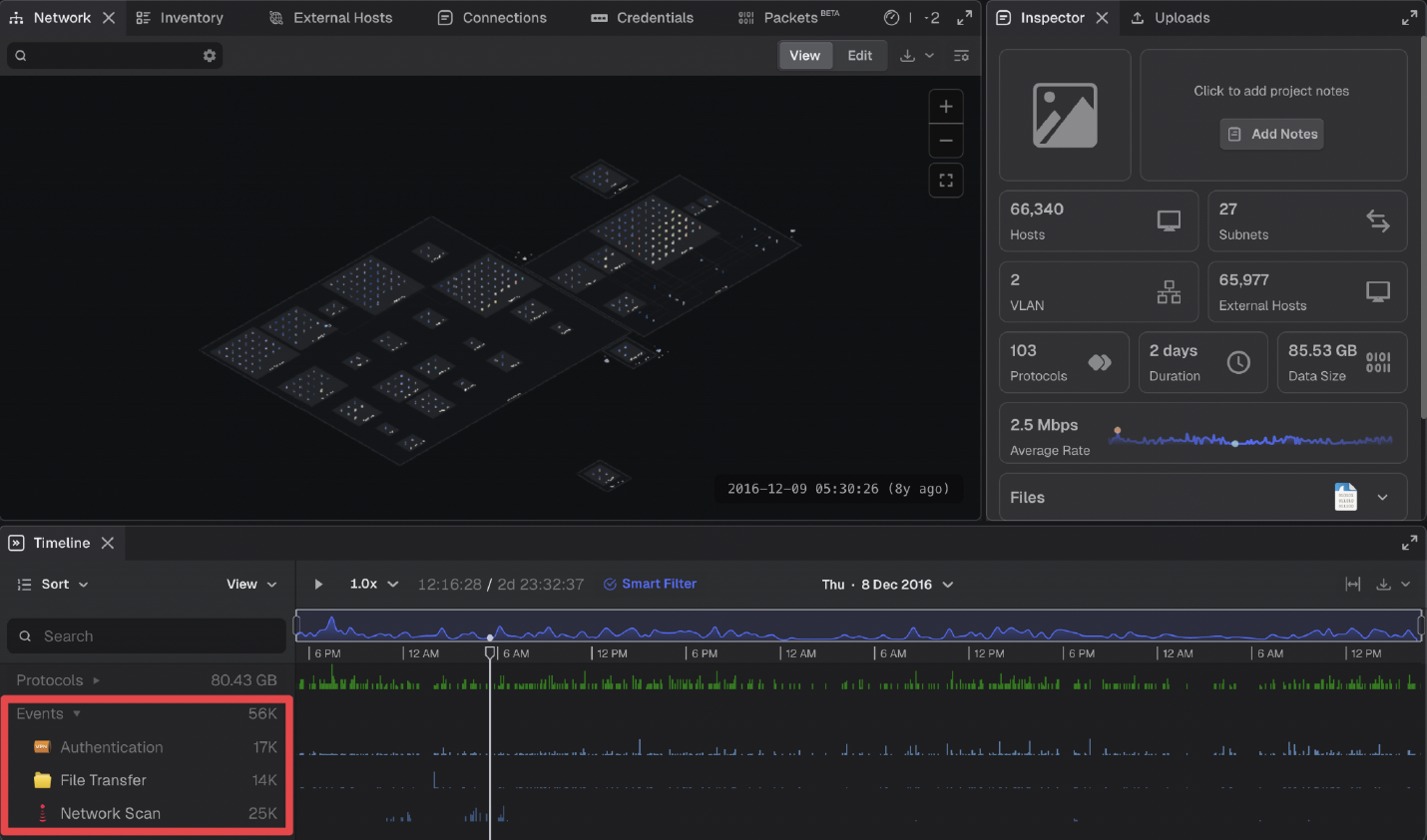Viewport: 1427px width, 840px height.
Task: Click the timeline overview range slider
Action: click(x=858, y=627)
